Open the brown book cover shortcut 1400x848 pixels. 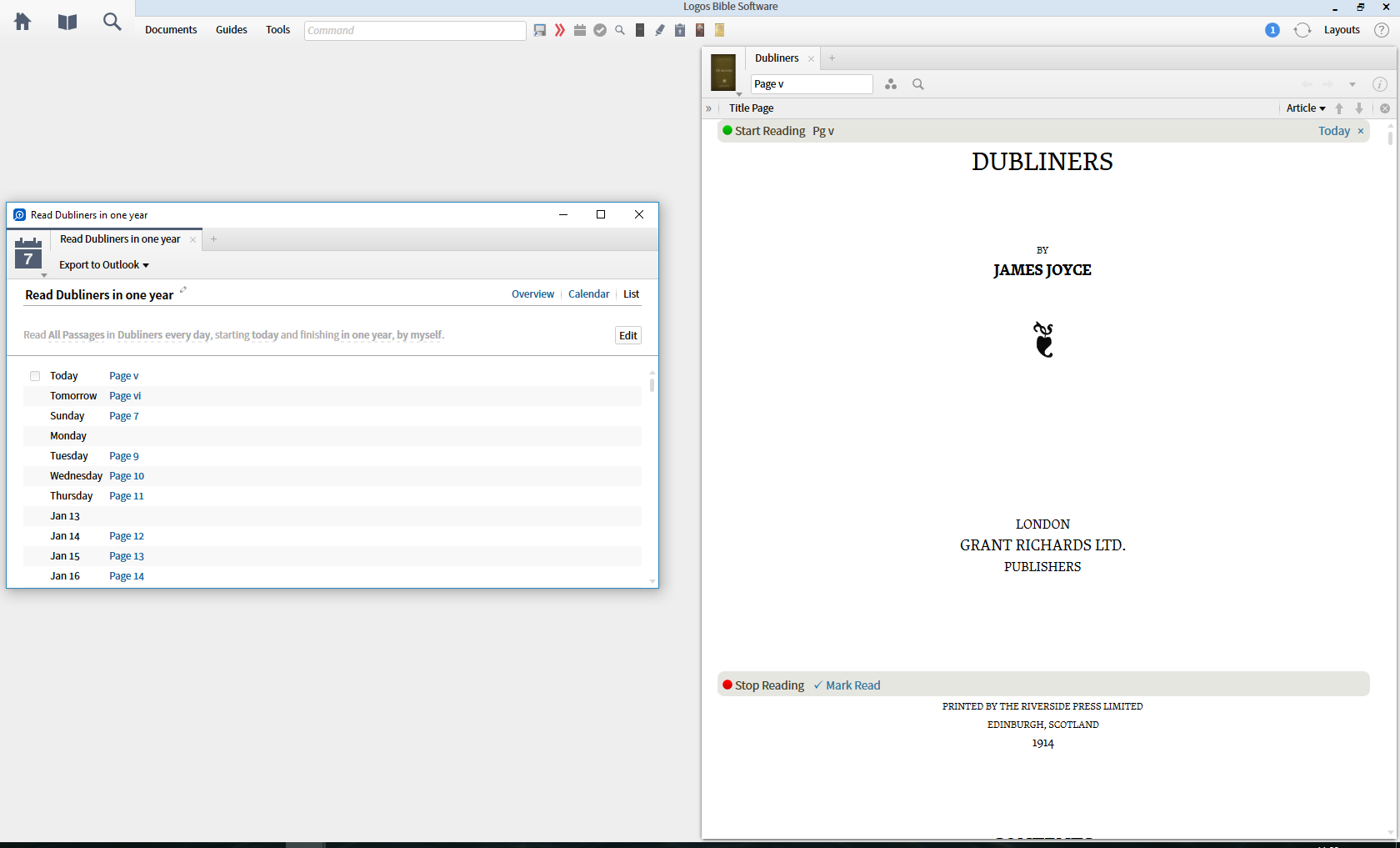click(700, 30)
